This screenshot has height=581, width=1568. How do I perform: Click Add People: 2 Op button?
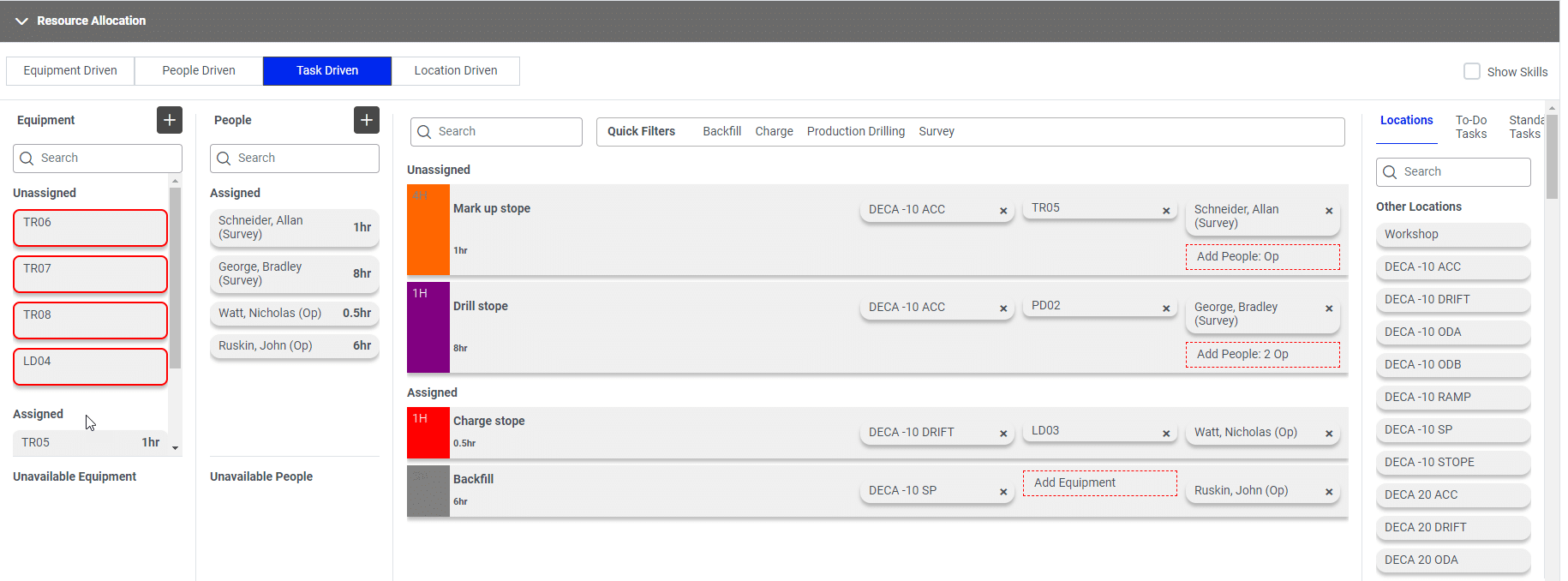tap(1262, 354)
